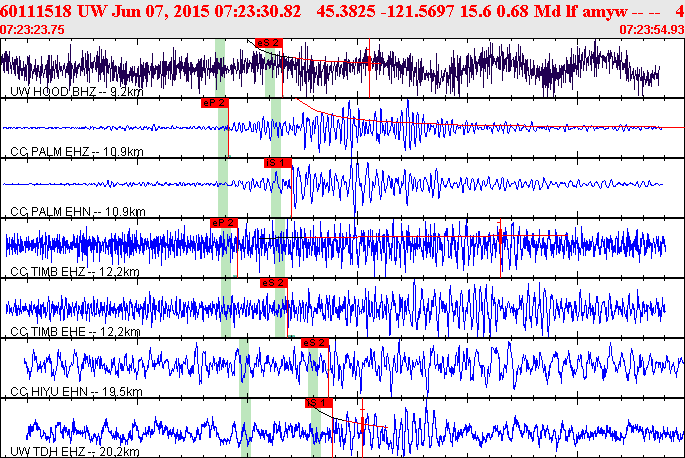Click the 'CC TIMB EHE -- 12.2km' station label

[75, 332]
